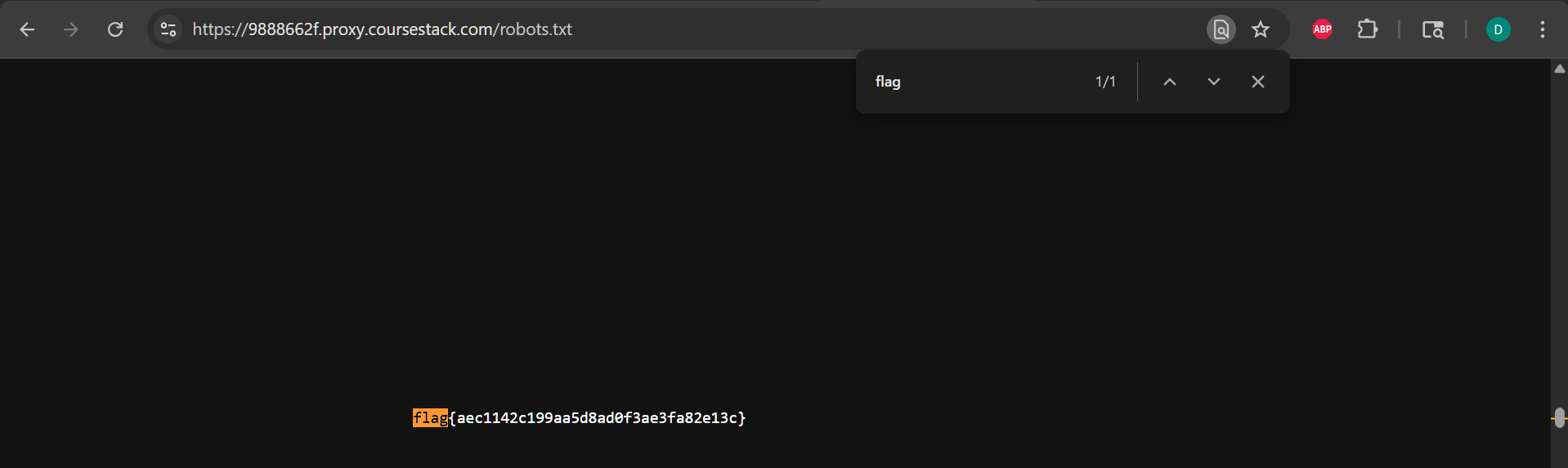The image size is (1568, 468).
Task: View site information icon beside URL
Action: pyautogui.click(x=168, y=29)
